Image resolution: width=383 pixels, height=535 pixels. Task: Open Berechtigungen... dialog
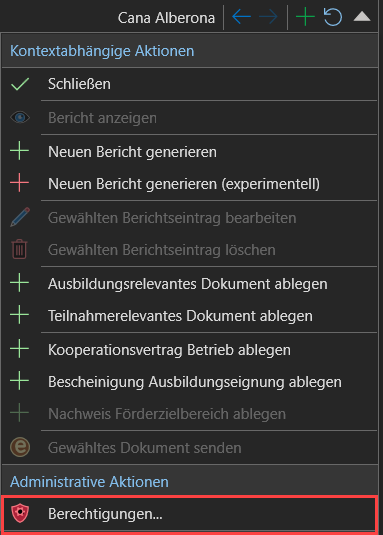190,514
